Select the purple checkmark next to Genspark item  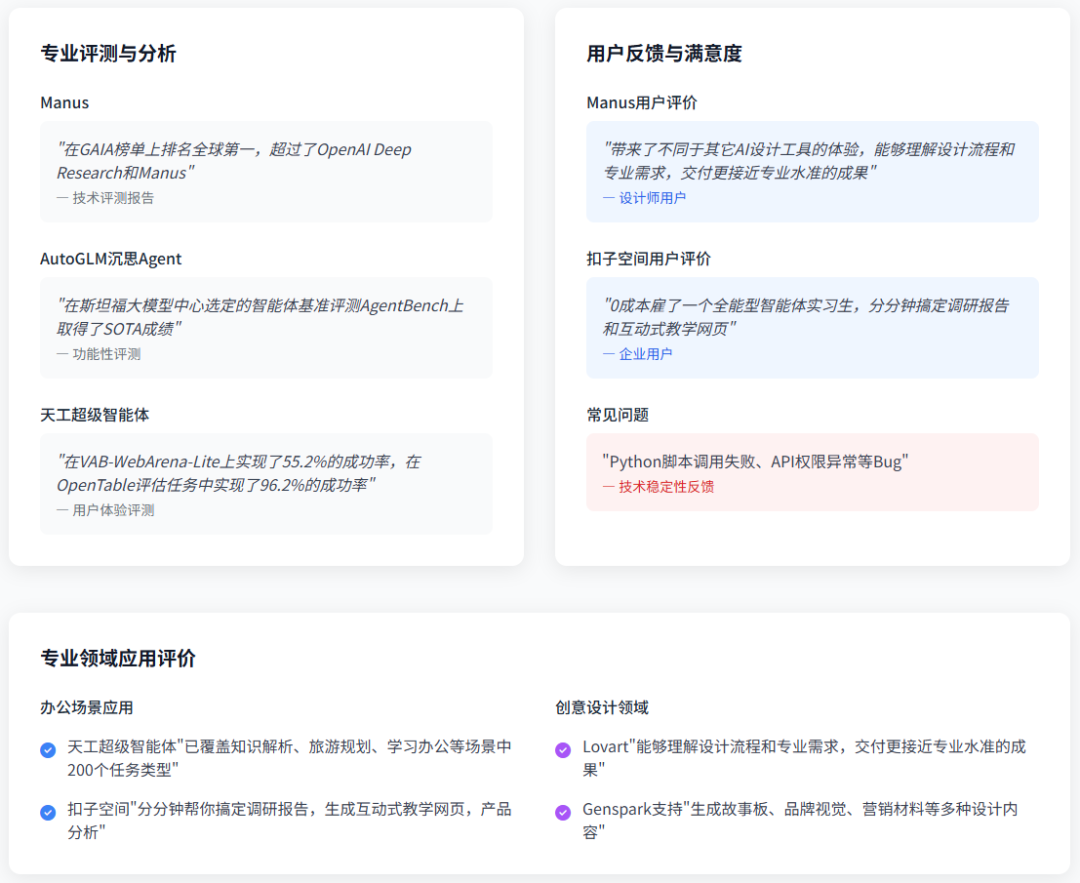coord(562,811)
